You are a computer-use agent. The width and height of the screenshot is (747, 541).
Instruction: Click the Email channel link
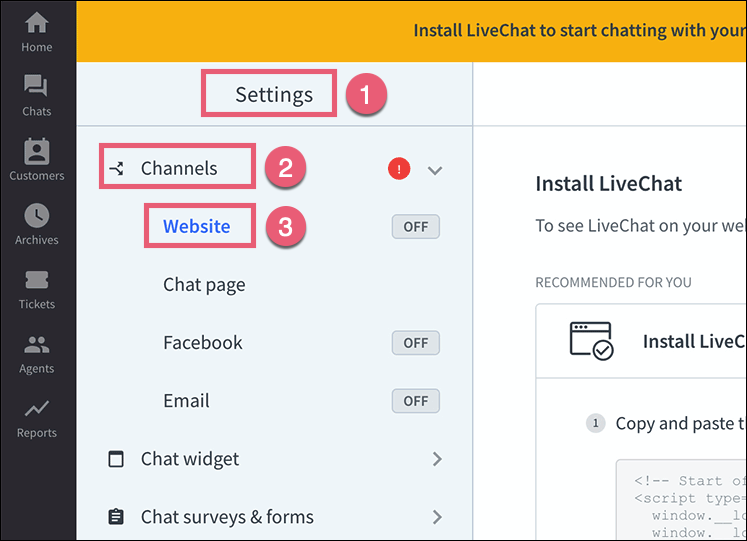[187, 401]
